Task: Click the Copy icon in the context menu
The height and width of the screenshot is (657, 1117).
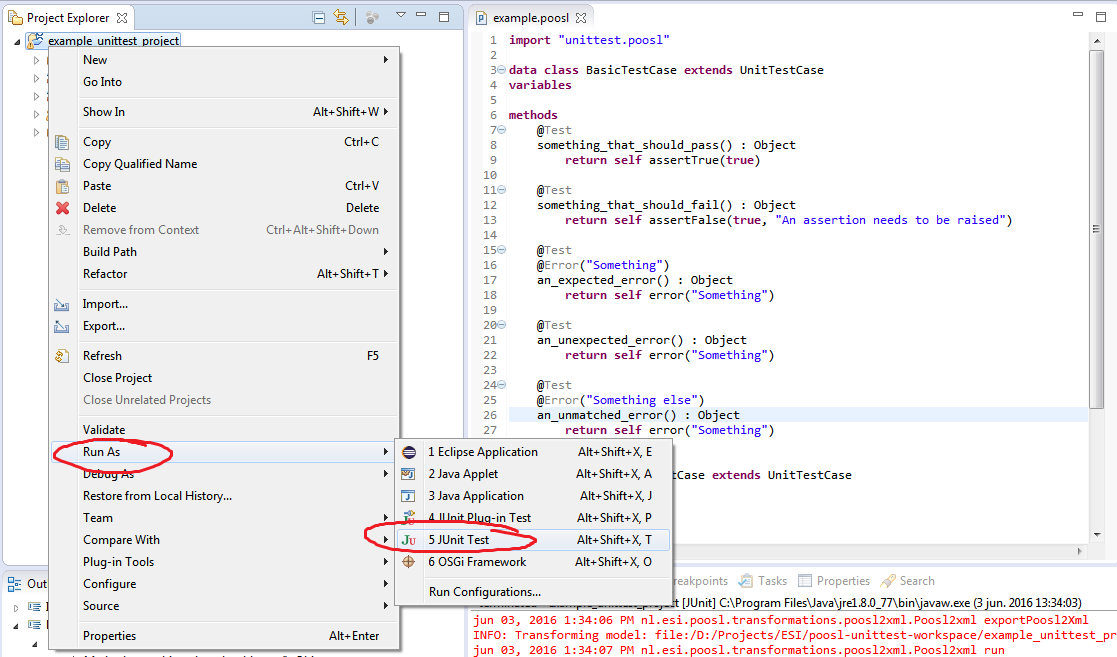Action: click(x=63, y=142)
